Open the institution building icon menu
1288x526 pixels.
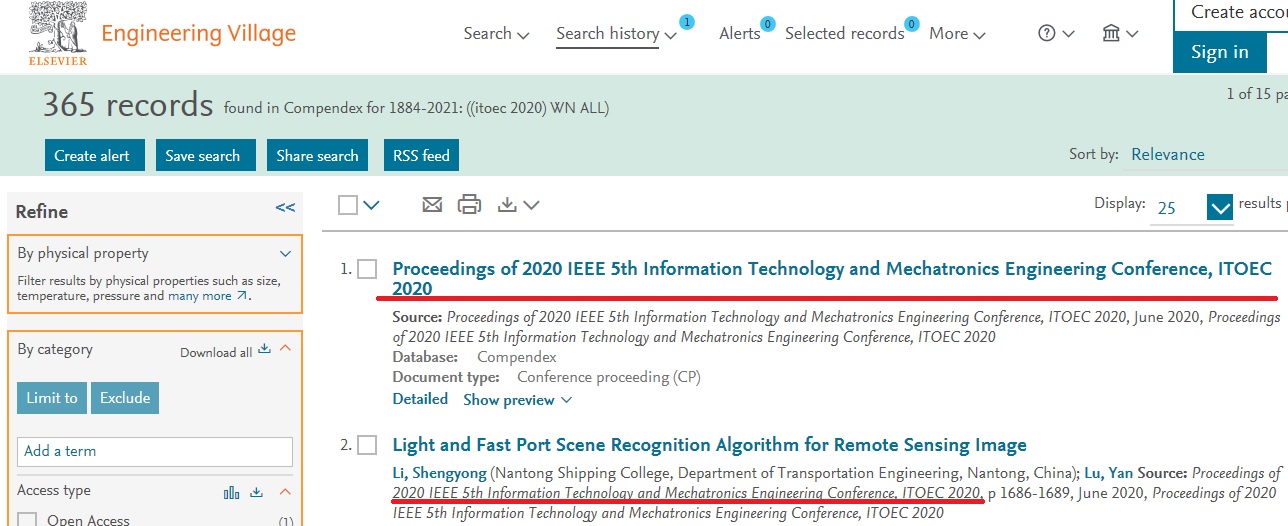coord(1119,33)
